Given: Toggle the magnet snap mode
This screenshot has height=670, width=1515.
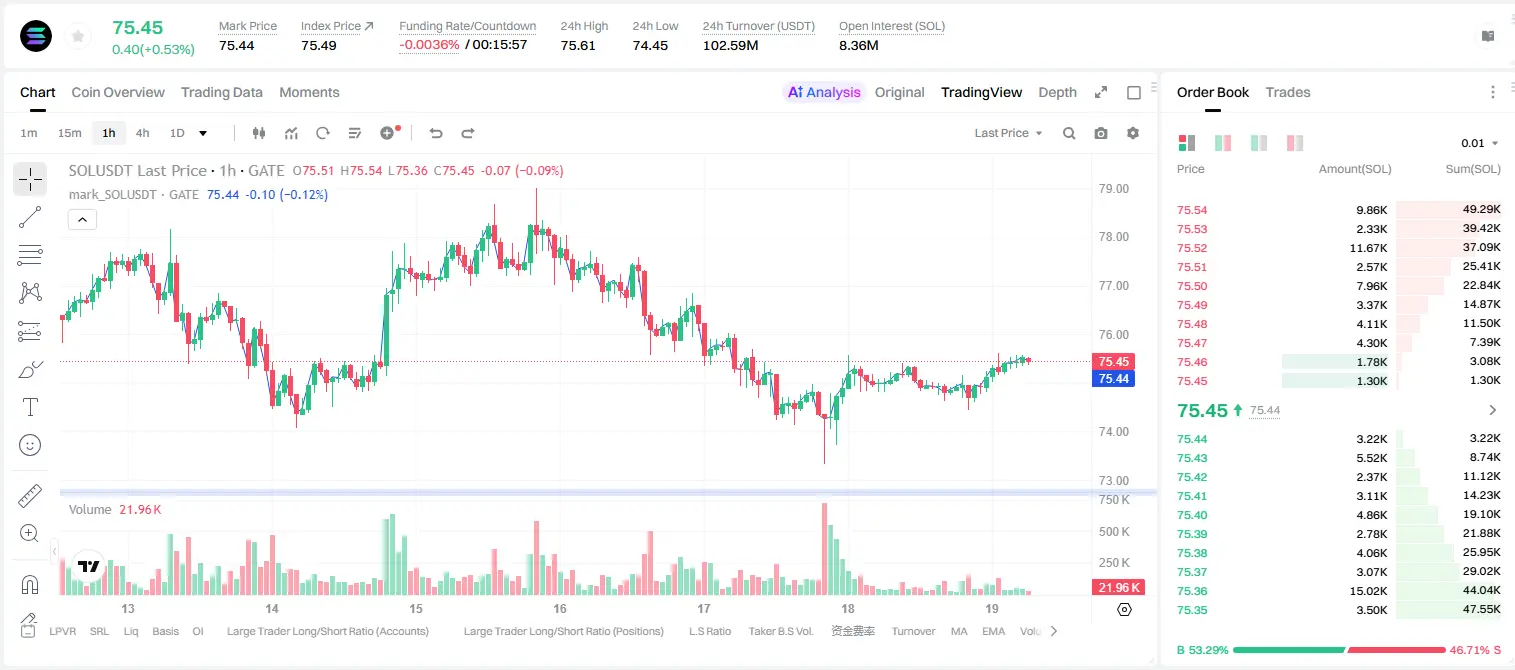Looking at the screenshot, I should (x=30, y=584).
